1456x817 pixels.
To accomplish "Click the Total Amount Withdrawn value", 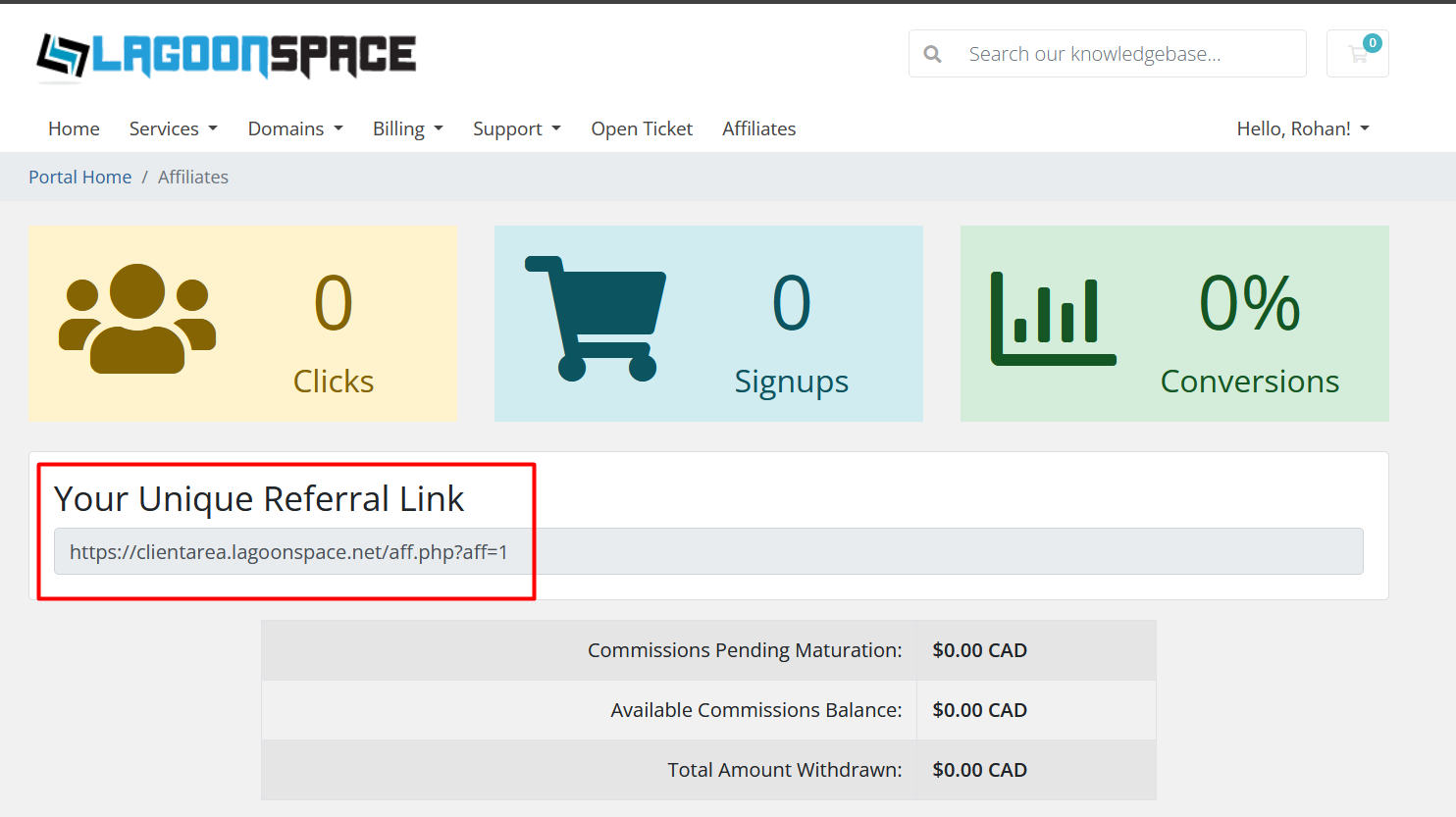I will 979,770.
